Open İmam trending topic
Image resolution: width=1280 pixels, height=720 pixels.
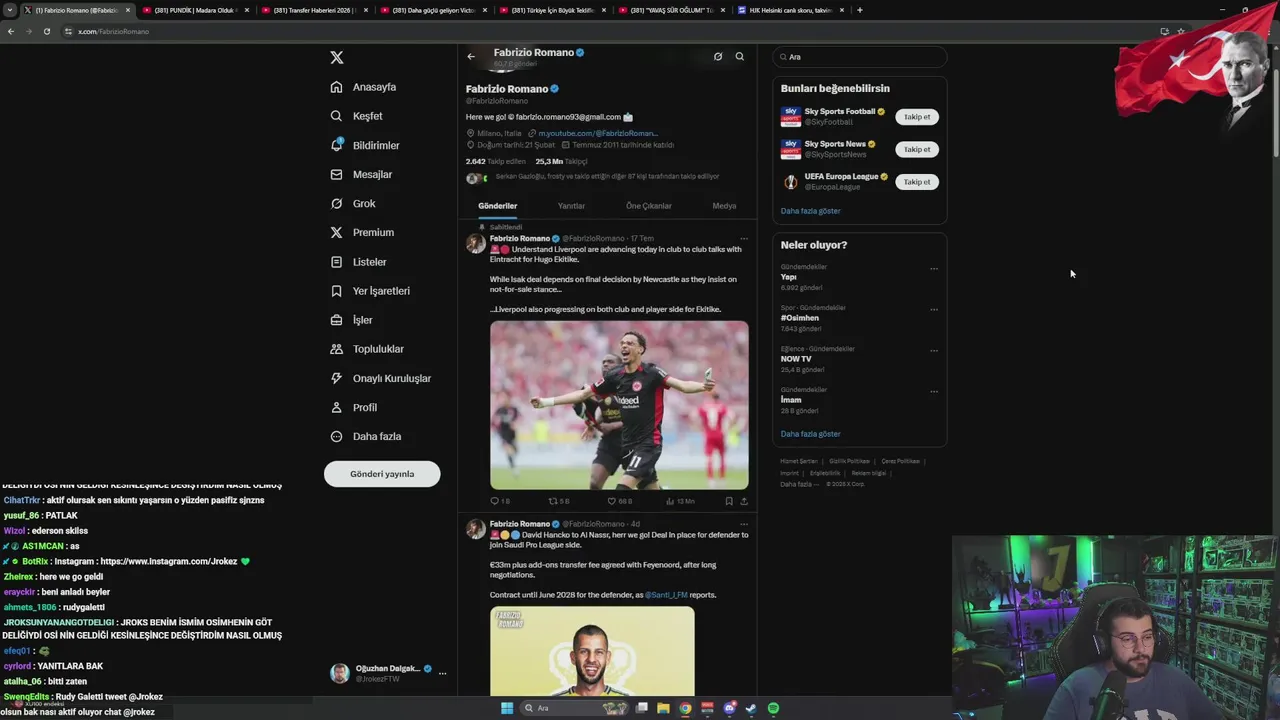click(x=791, y=400)
